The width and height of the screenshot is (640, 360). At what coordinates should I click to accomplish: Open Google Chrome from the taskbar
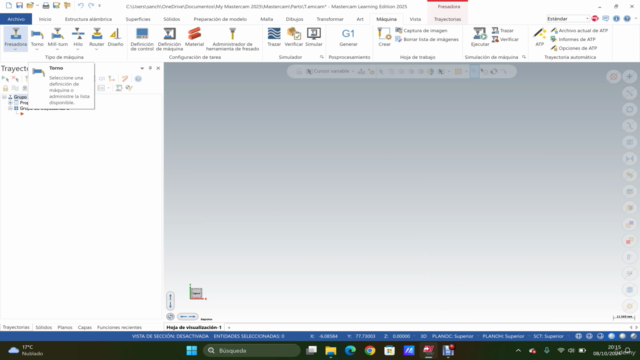point(370,350)
